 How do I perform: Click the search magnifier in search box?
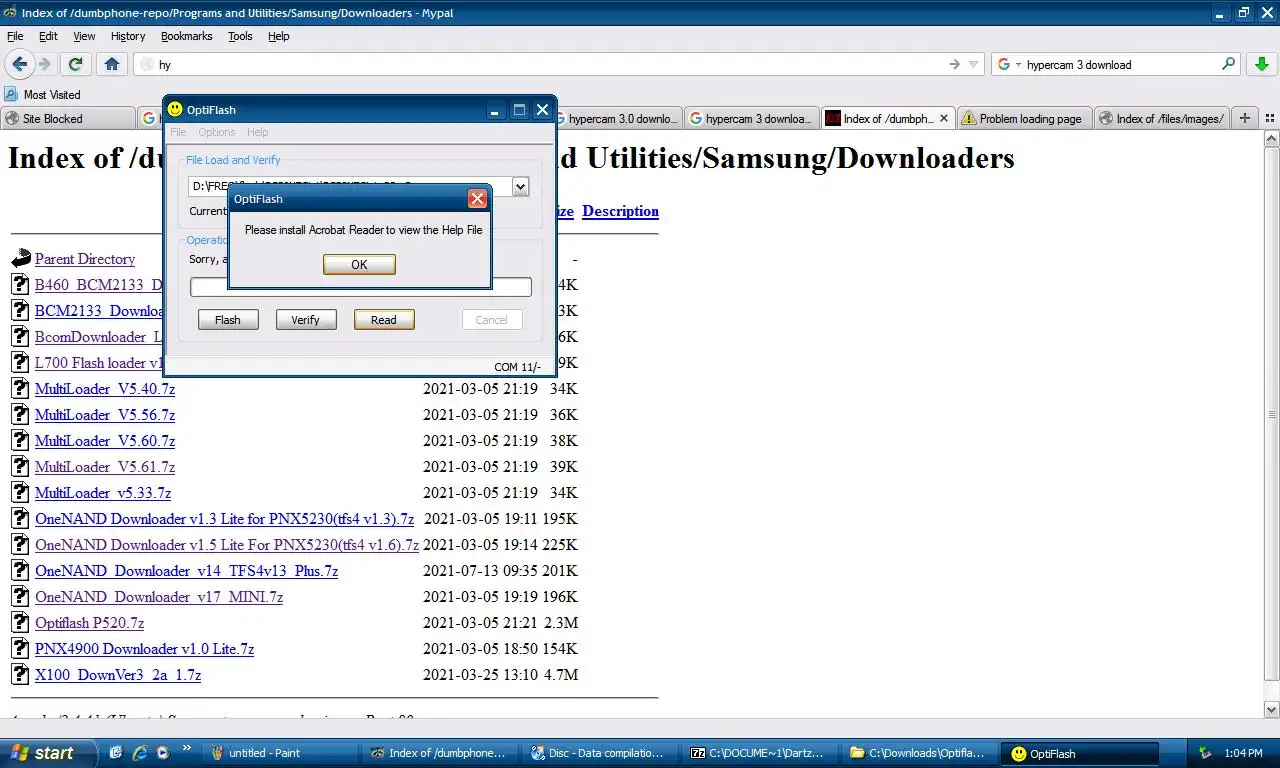(1228, 64)
